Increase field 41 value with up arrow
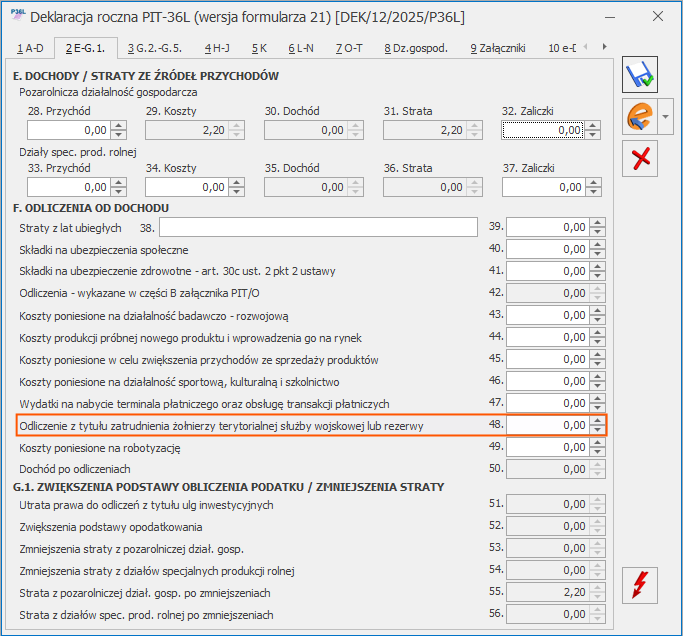This screenshot has height=636, width=683. click(x=598, y=267)
